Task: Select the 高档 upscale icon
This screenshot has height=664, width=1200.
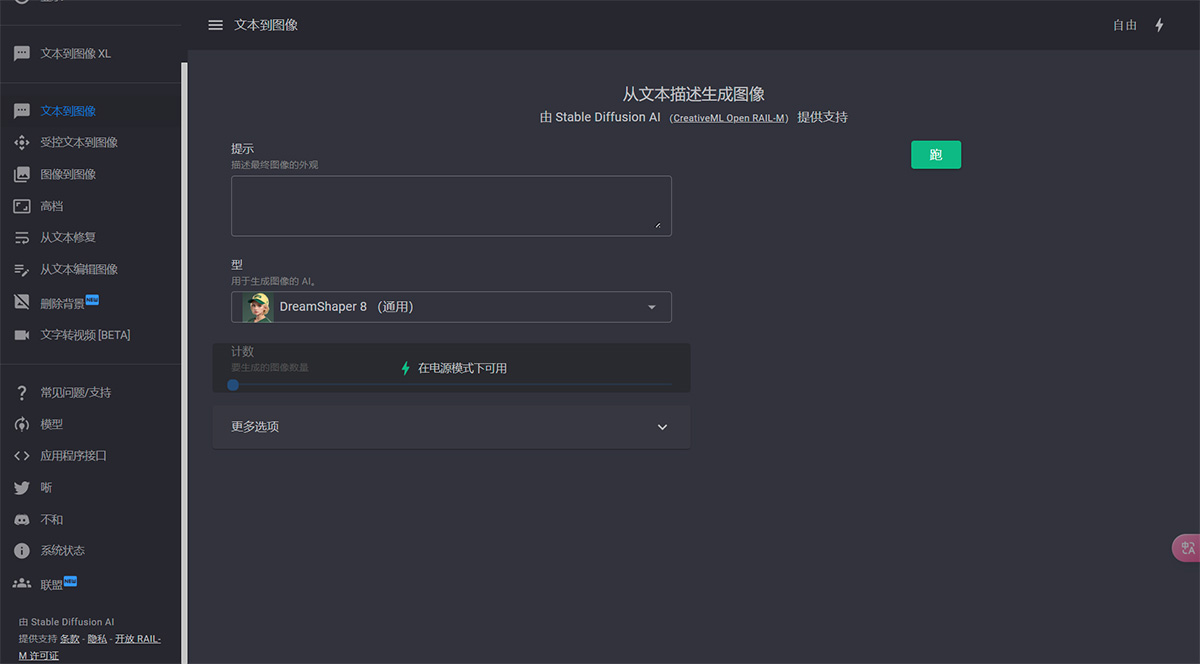Action: [x=21, y=205]
